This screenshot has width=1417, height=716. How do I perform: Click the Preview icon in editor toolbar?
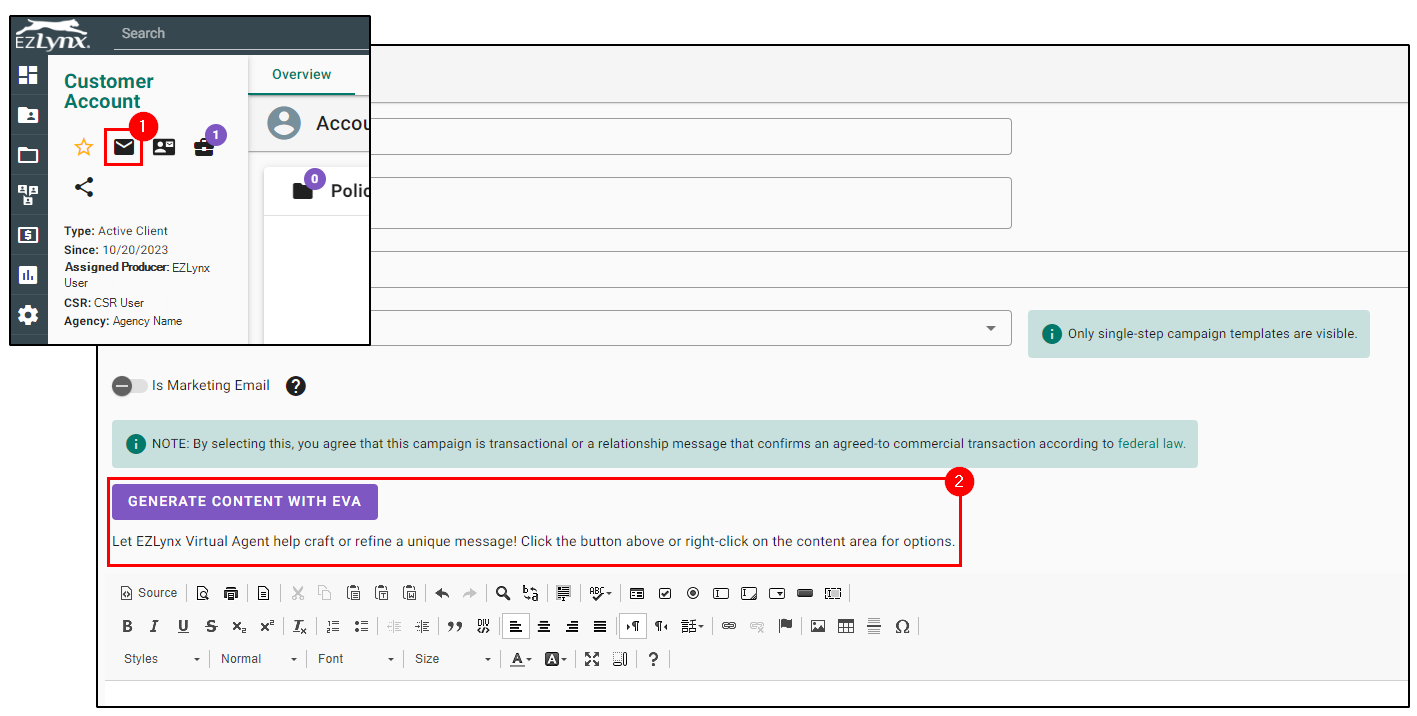[x=203, y=593]
